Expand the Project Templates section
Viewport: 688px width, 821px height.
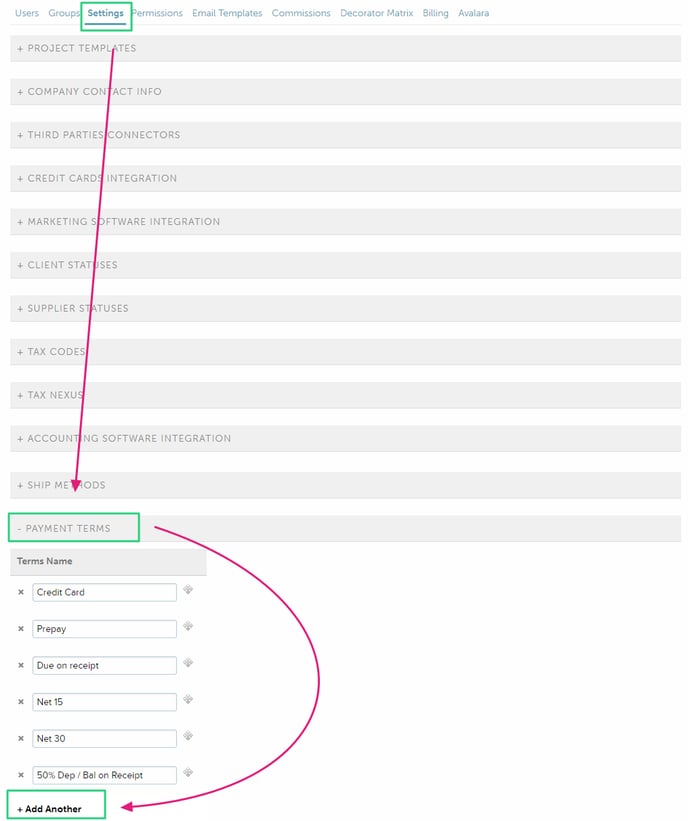(x=77, y=48)
